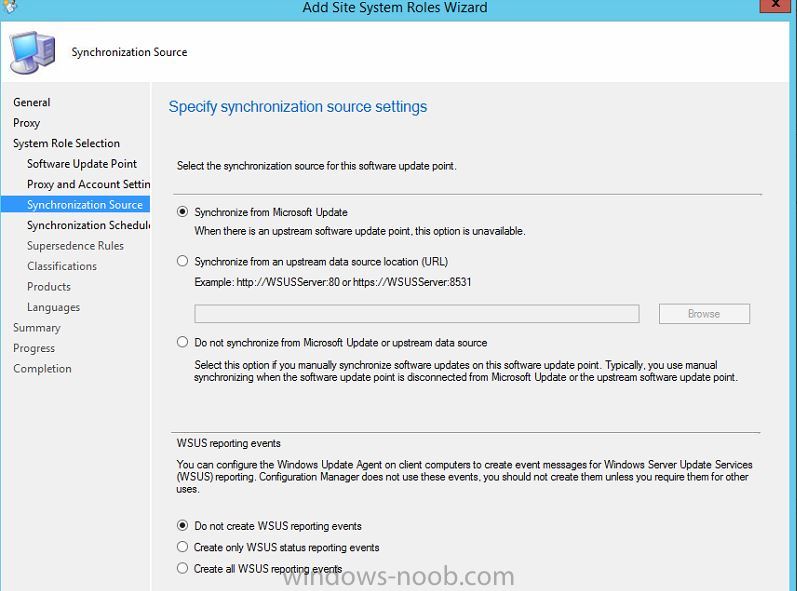The height and width of the screenshot is (591, 797).
Task: Go to the Products step
Action: click(x=49, y=287)
